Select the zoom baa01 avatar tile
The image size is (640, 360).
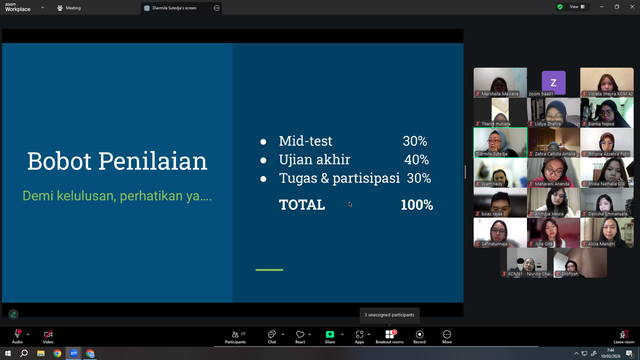coord(553,82)
